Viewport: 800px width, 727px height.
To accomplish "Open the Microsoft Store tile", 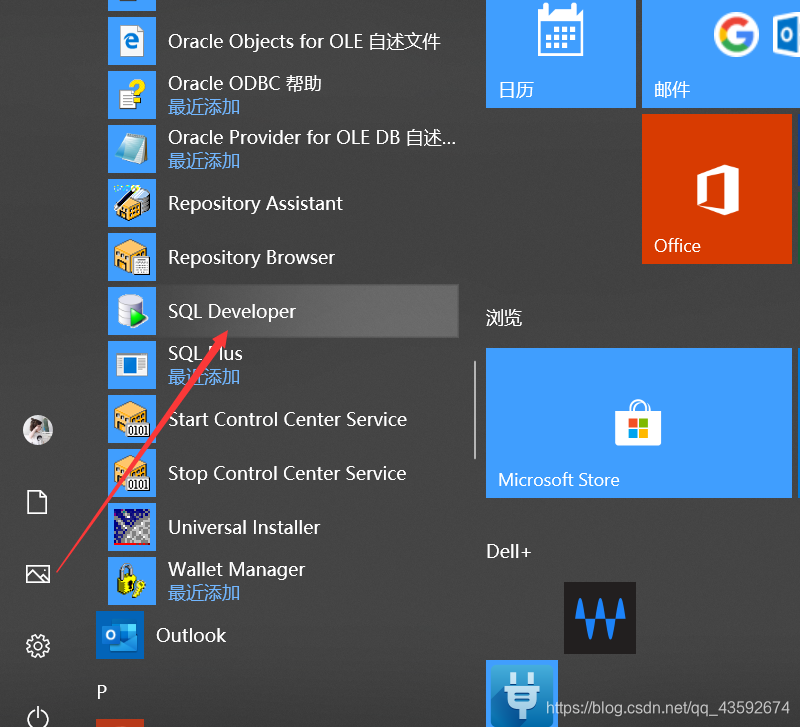I will (639, 423).
